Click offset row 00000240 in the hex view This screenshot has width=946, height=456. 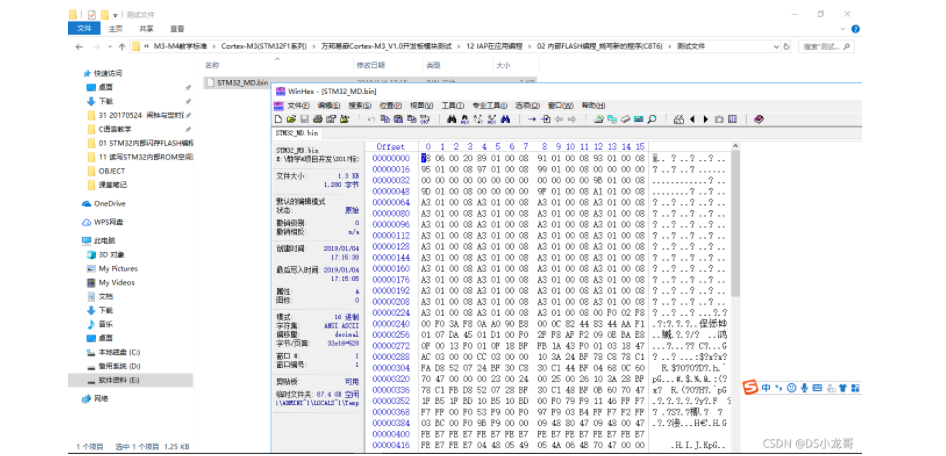pyautogui.click(x=391, y=323)
